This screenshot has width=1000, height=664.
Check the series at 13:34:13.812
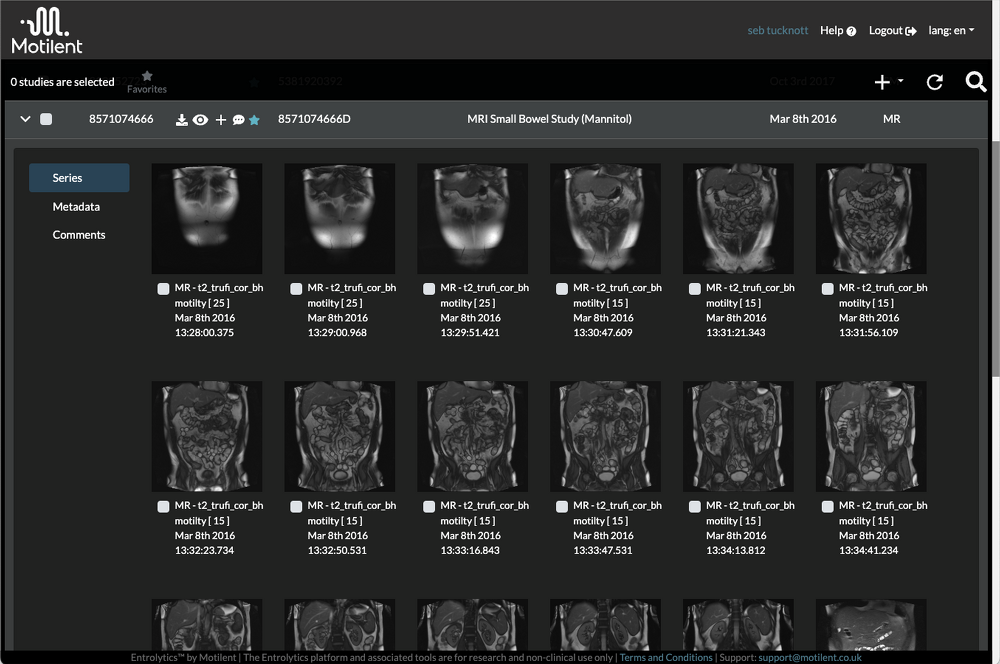coord(695,506)
